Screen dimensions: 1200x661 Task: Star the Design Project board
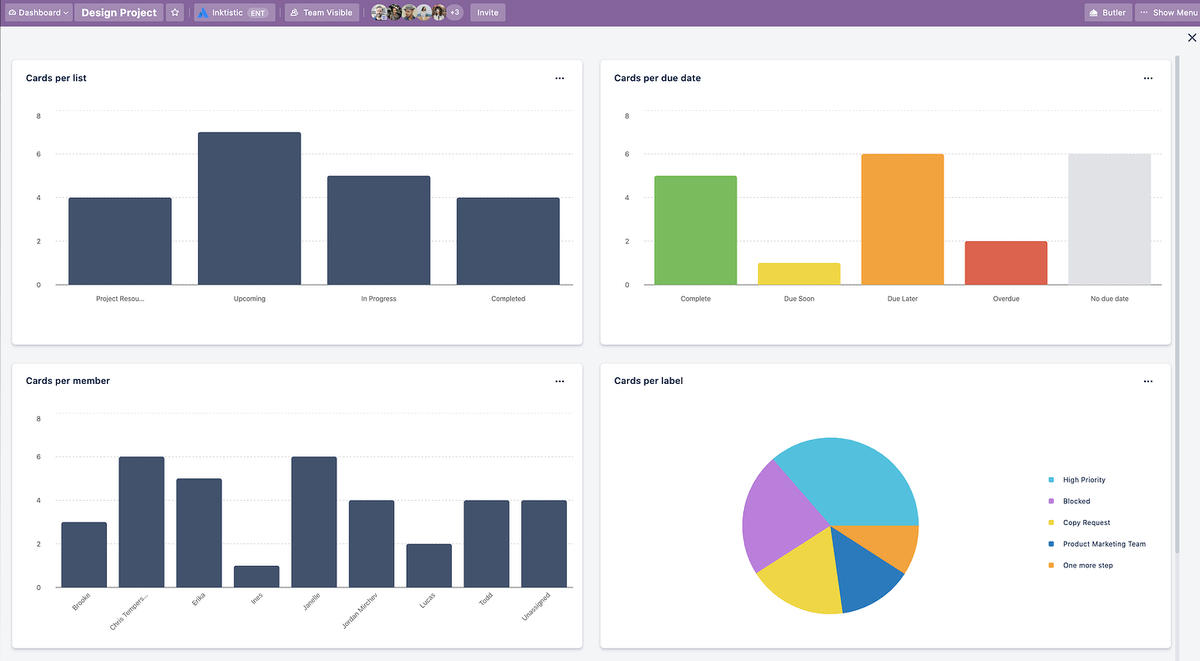pyautogui.click(x=175, y=13)
